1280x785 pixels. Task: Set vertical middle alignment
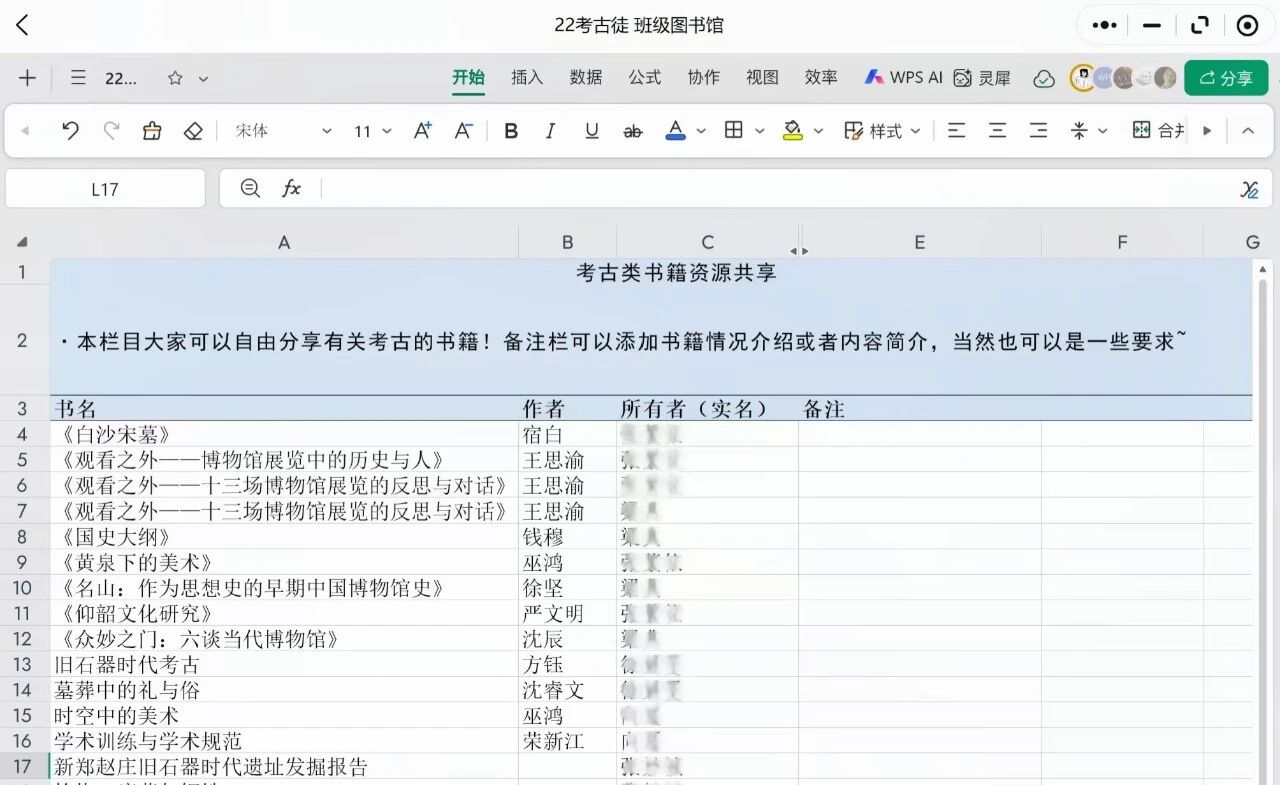pos(1079,131)
